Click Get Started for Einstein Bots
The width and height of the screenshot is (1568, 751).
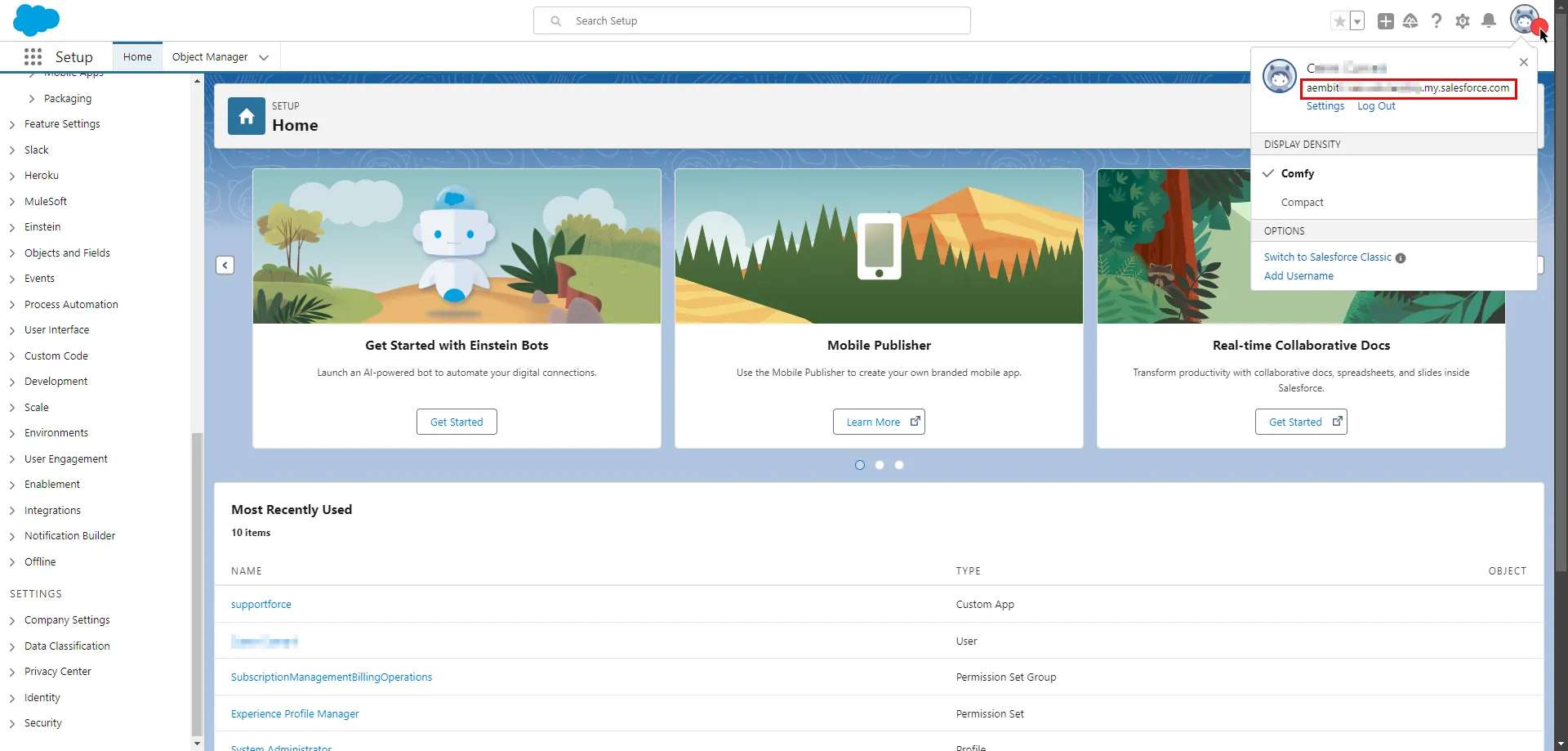click(x=456, y=422)
